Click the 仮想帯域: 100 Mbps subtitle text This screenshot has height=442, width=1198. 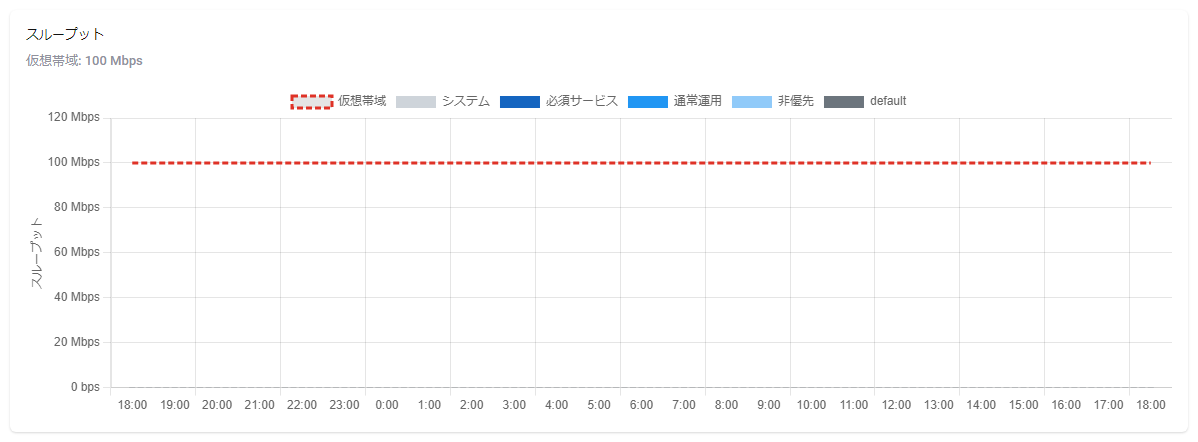click(85, 61)
